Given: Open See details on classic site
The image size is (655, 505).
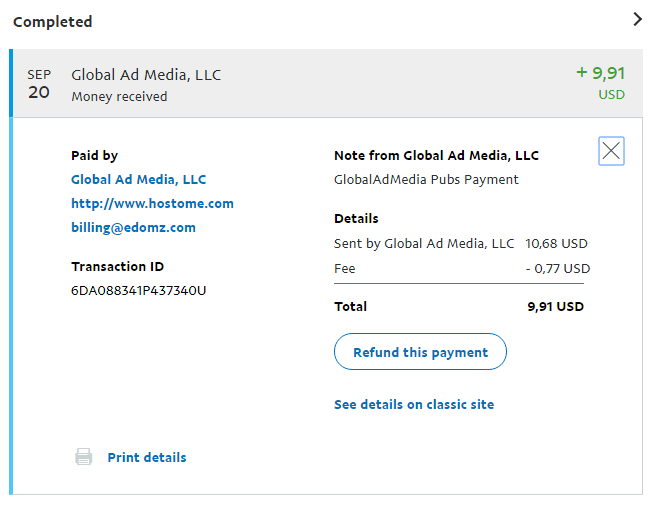Looking at the screenshot, I should pos(414,404).
